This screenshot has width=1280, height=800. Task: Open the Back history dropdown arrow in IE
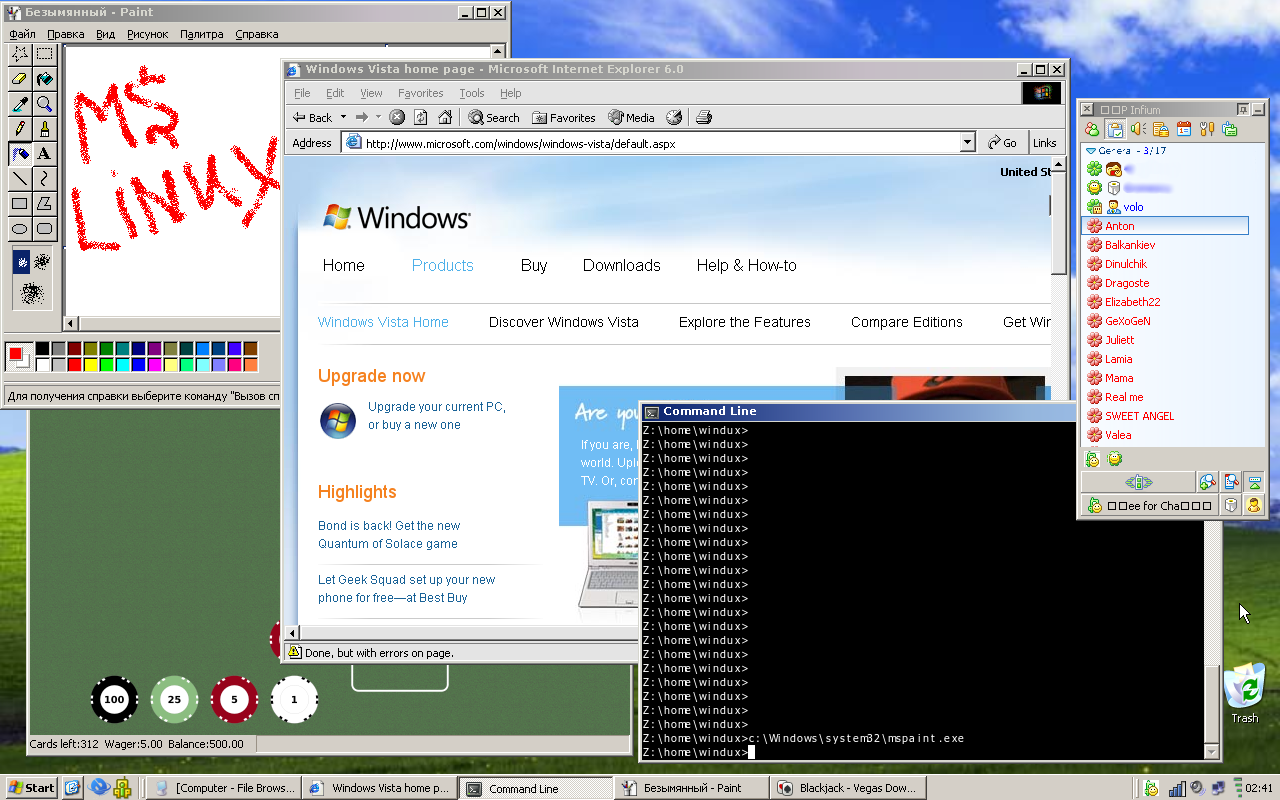click(343, 117)
